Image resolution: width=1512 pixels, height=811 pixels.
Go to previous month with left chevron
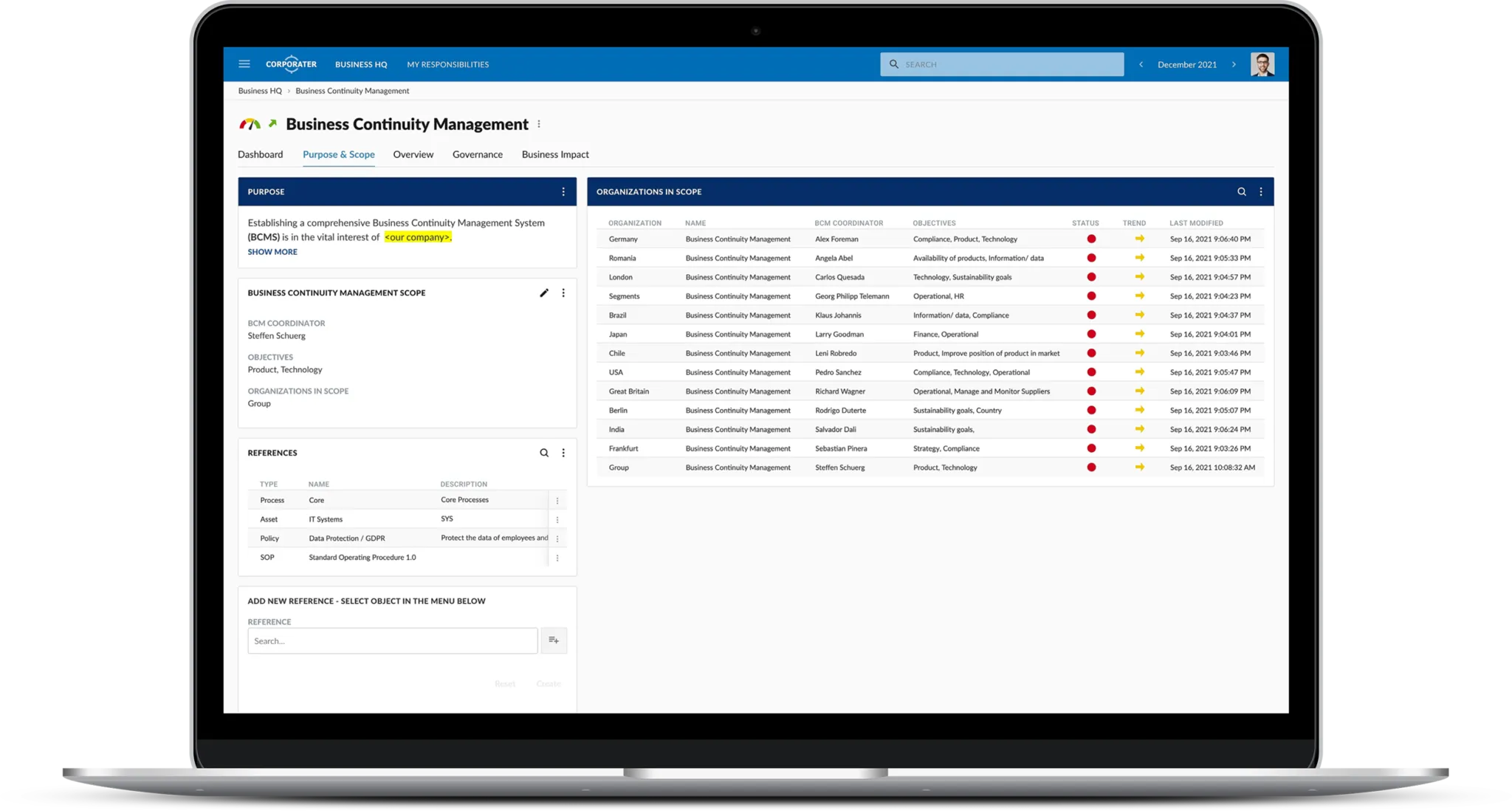tap(1141, 64)
